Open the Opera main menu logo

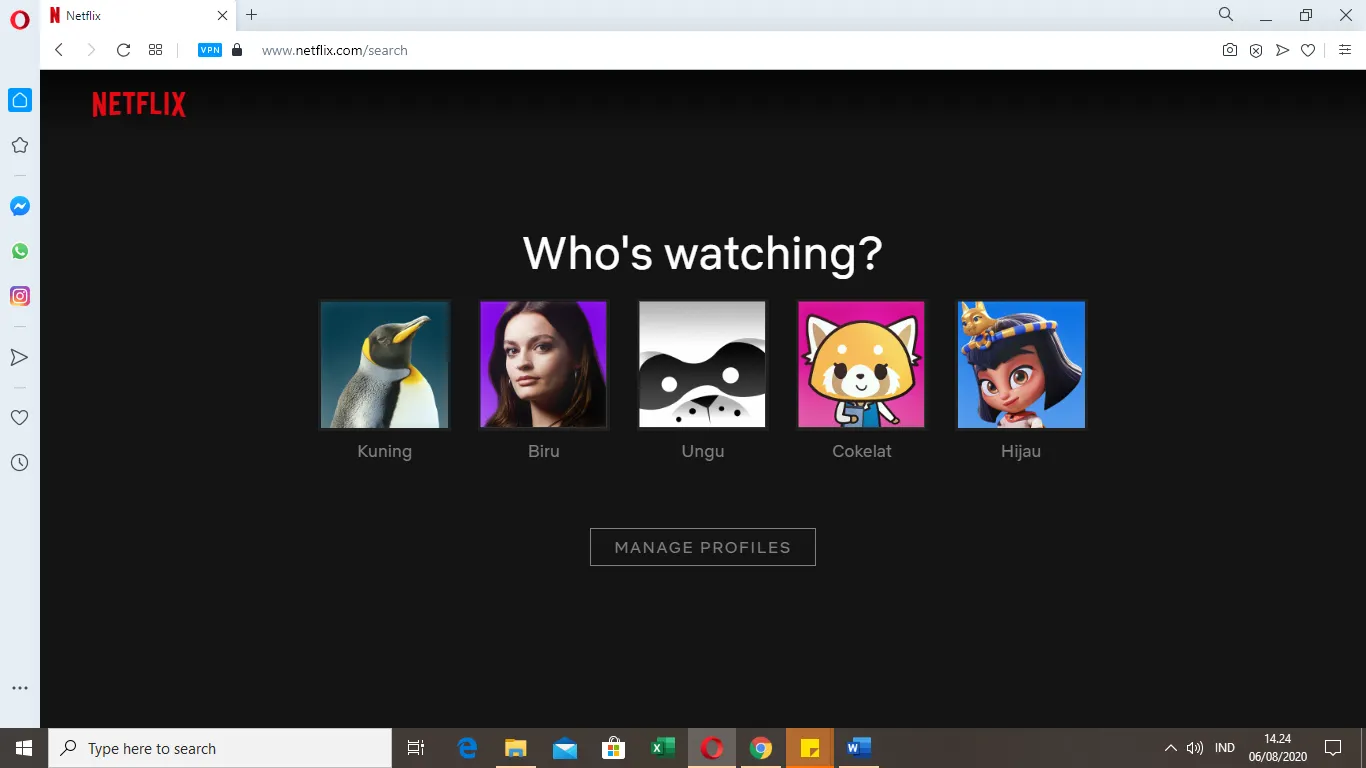[x=20, y=20]
